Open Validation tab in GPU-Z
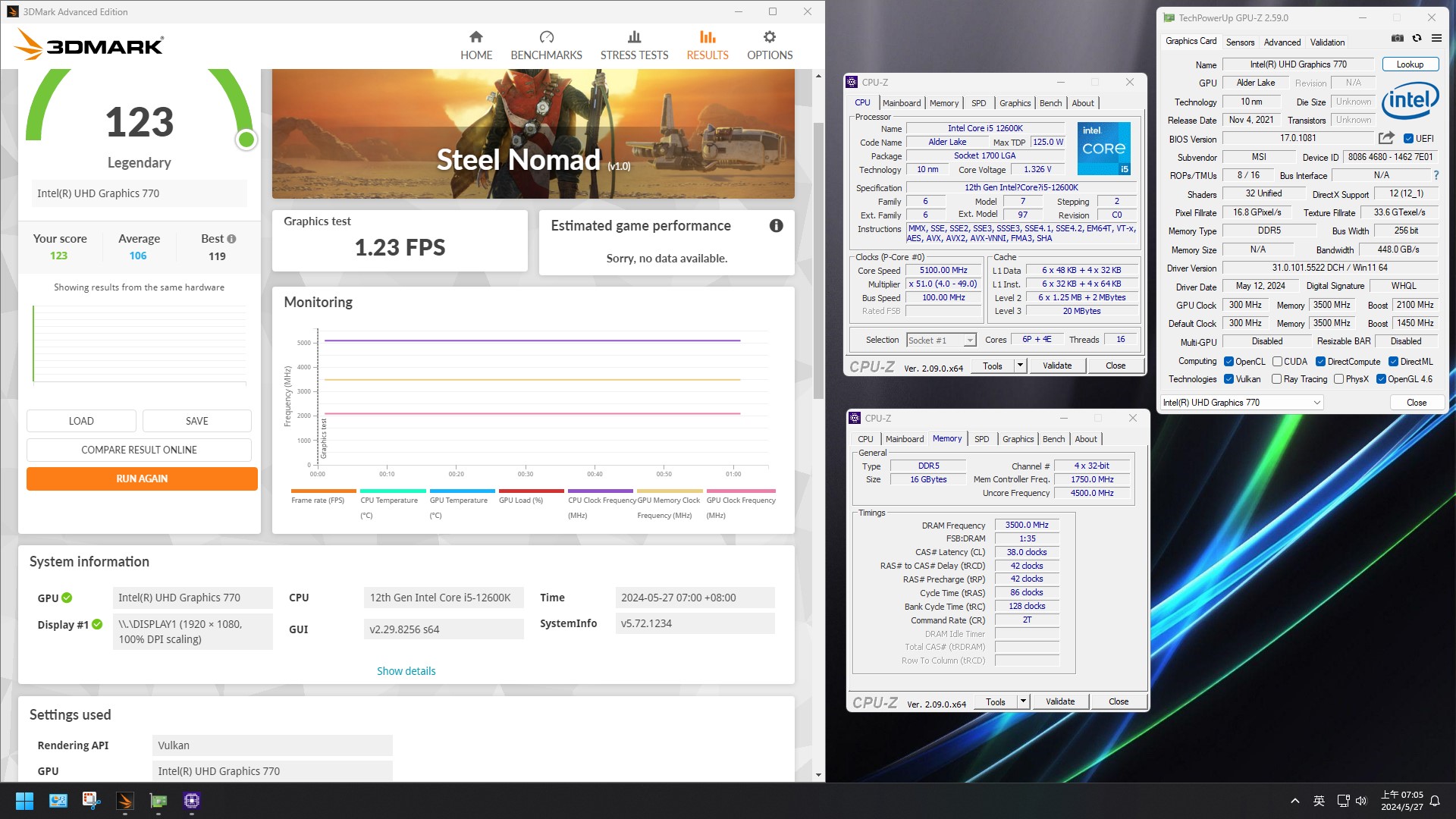 (x=1327, y=42)
